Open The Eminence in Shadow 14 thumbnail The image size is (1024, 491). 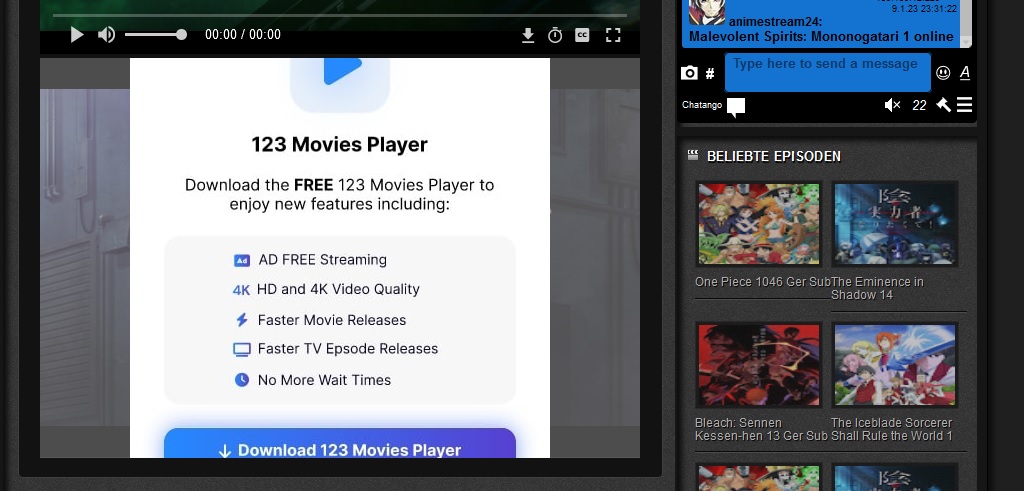[895, 224]
